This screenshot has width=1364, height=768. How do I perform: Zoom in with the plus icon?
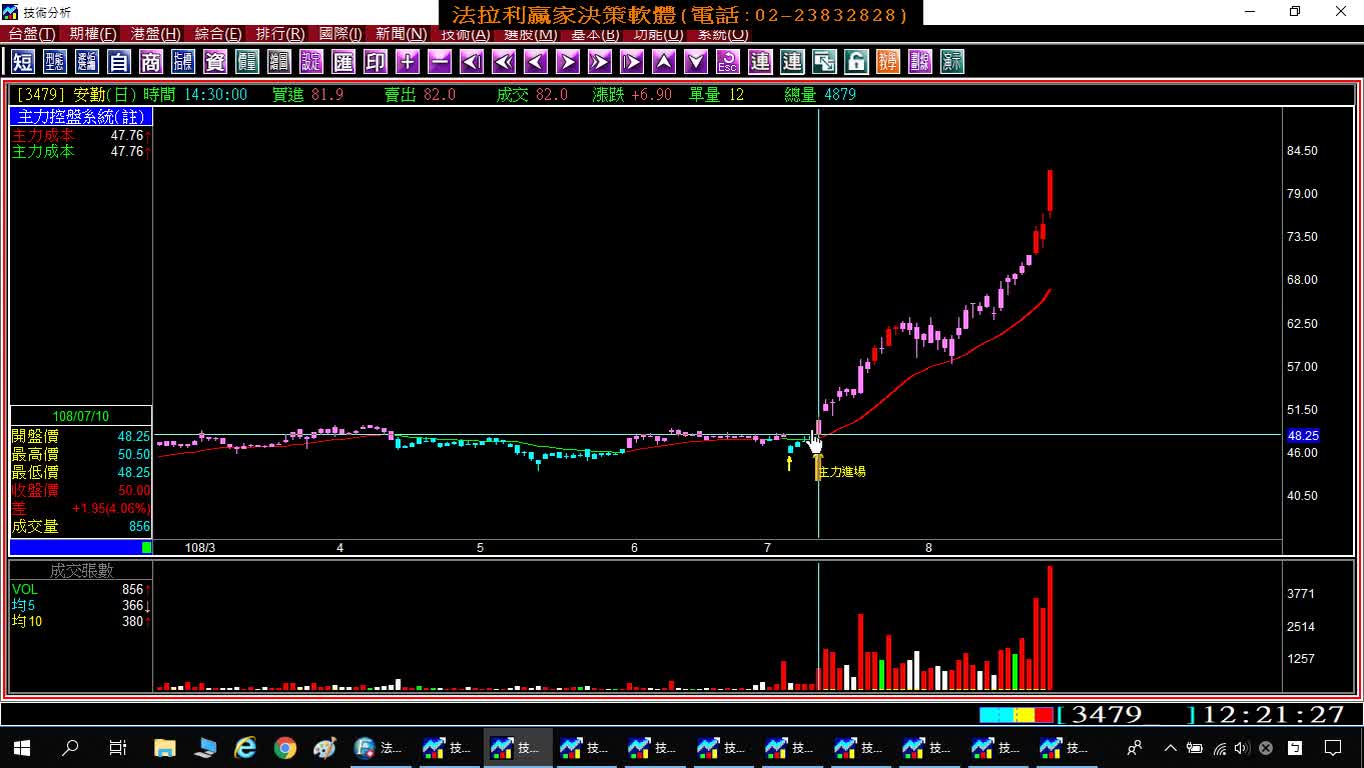point(407,62)
